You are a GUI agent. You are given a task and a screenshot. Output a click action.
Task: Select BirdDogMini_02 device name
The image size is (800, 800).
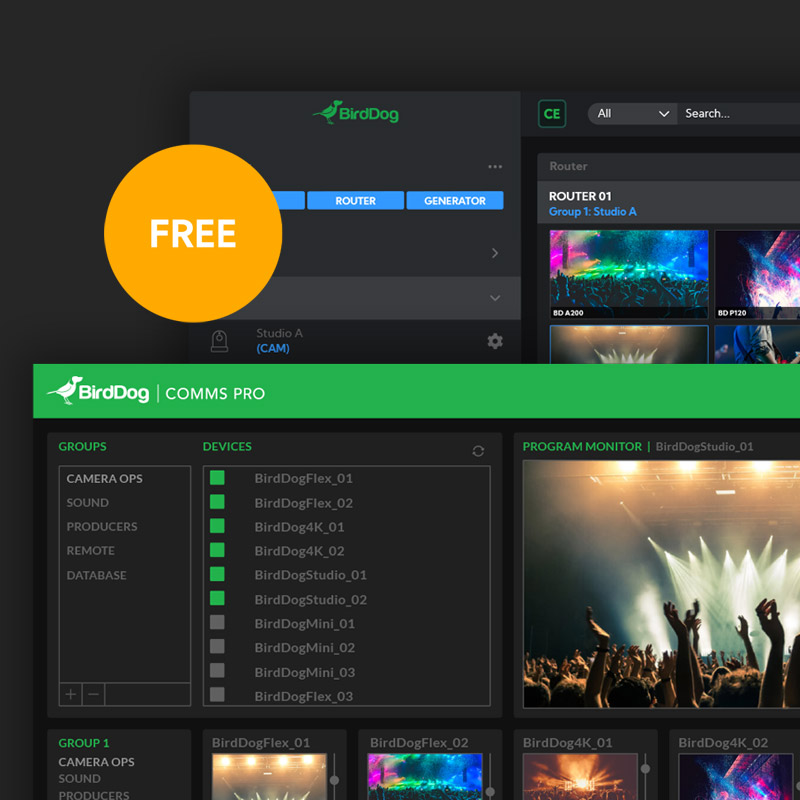(305, 647)
